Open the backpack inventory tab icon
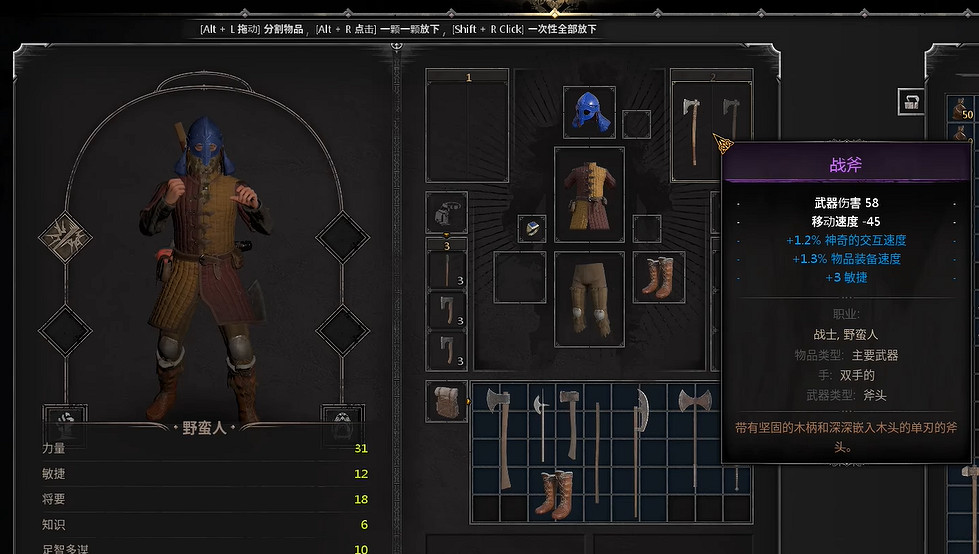The image size is (979, 554). [446, 401]
